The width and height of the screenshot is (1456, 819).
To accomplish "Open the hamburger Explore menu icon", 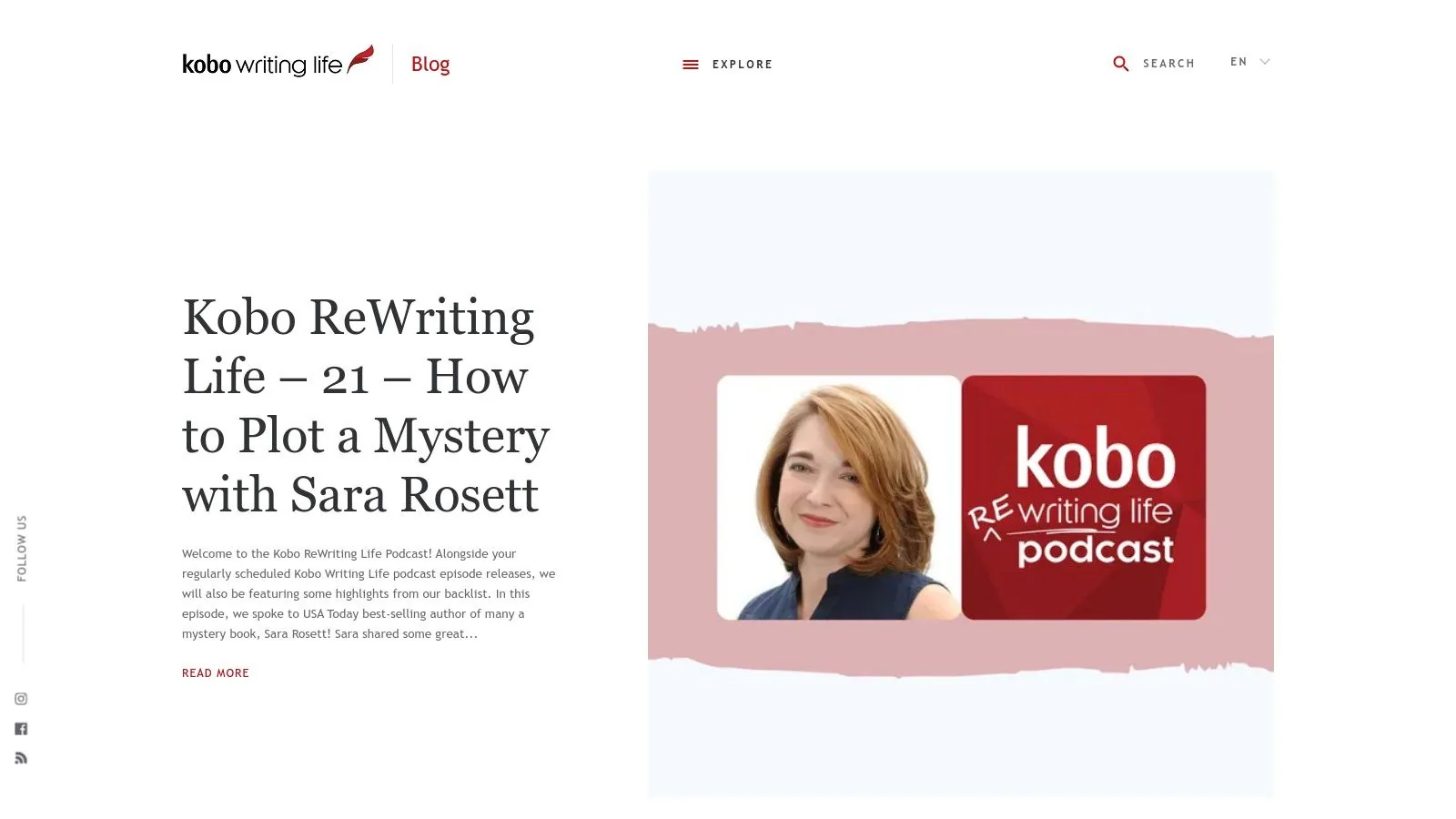I will [x=691, y=65].
